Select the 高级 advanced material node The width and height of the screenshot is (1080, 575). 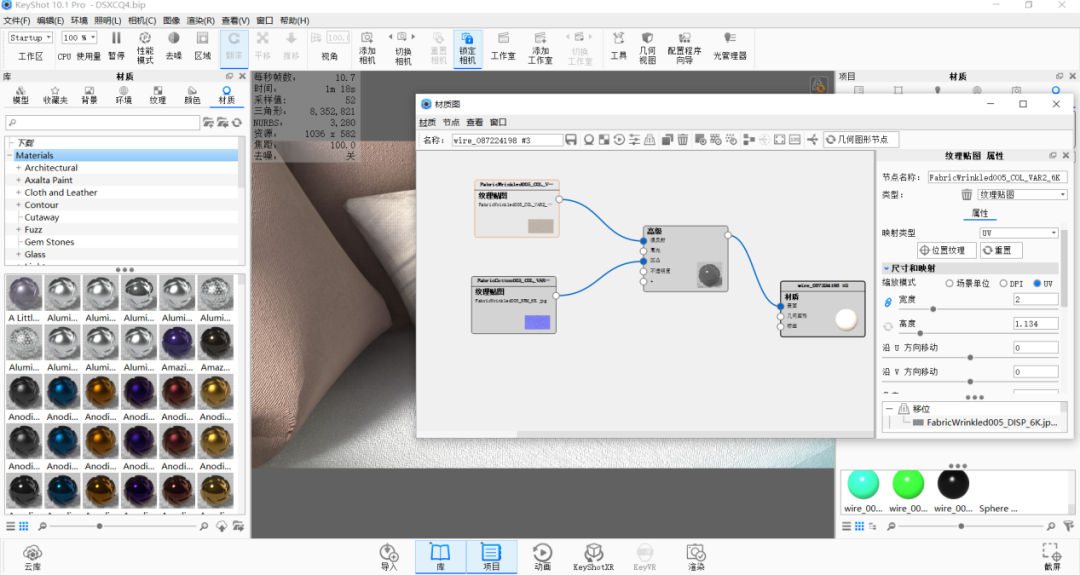(x=685, y=259)
